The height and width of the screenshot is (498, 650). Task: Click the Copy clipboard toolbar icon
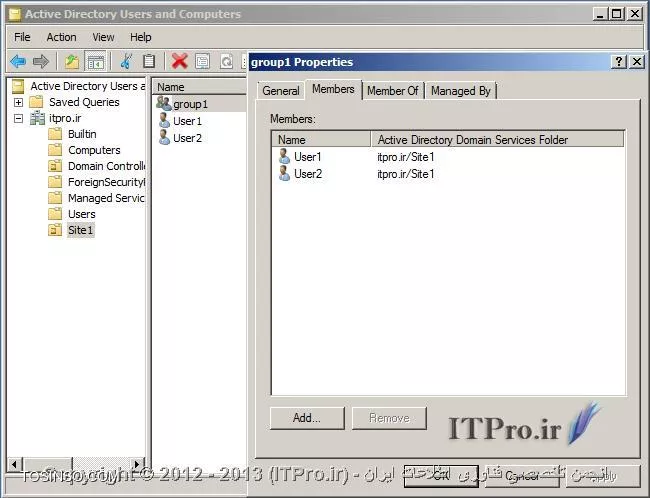149,61
